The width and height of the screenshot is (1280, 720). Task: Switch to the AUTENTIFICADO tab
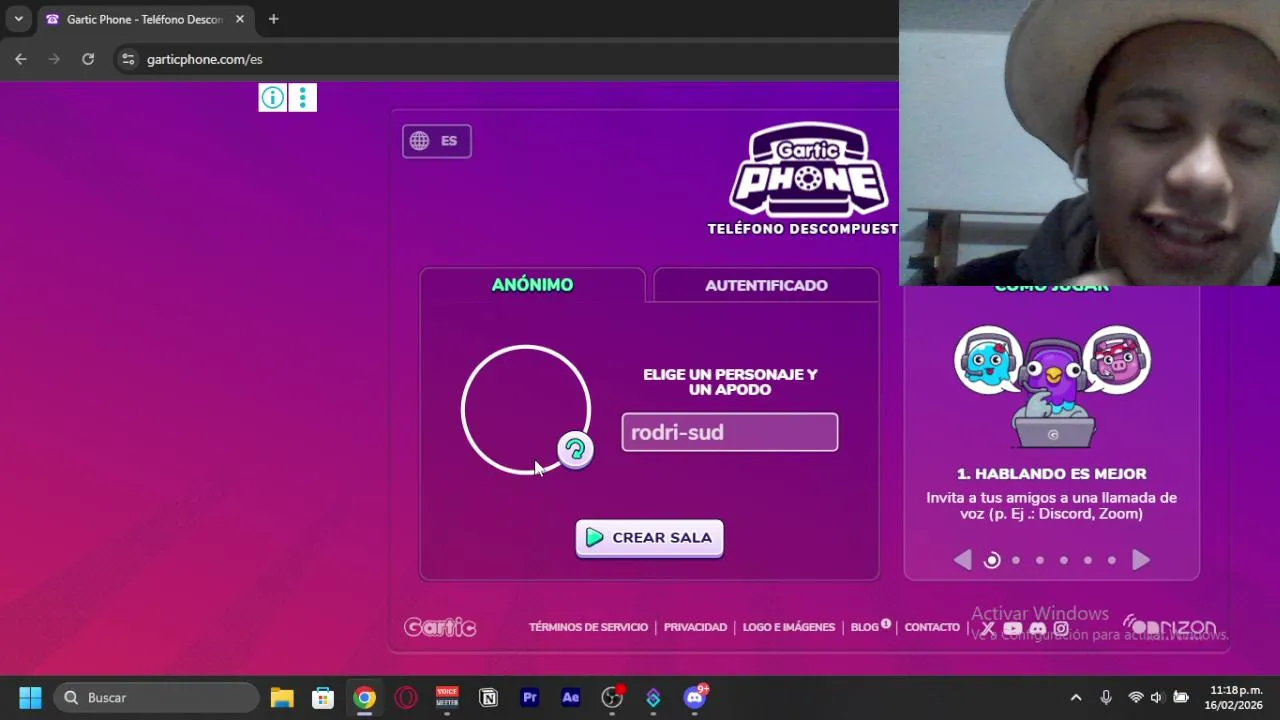[x=766, y=285]
